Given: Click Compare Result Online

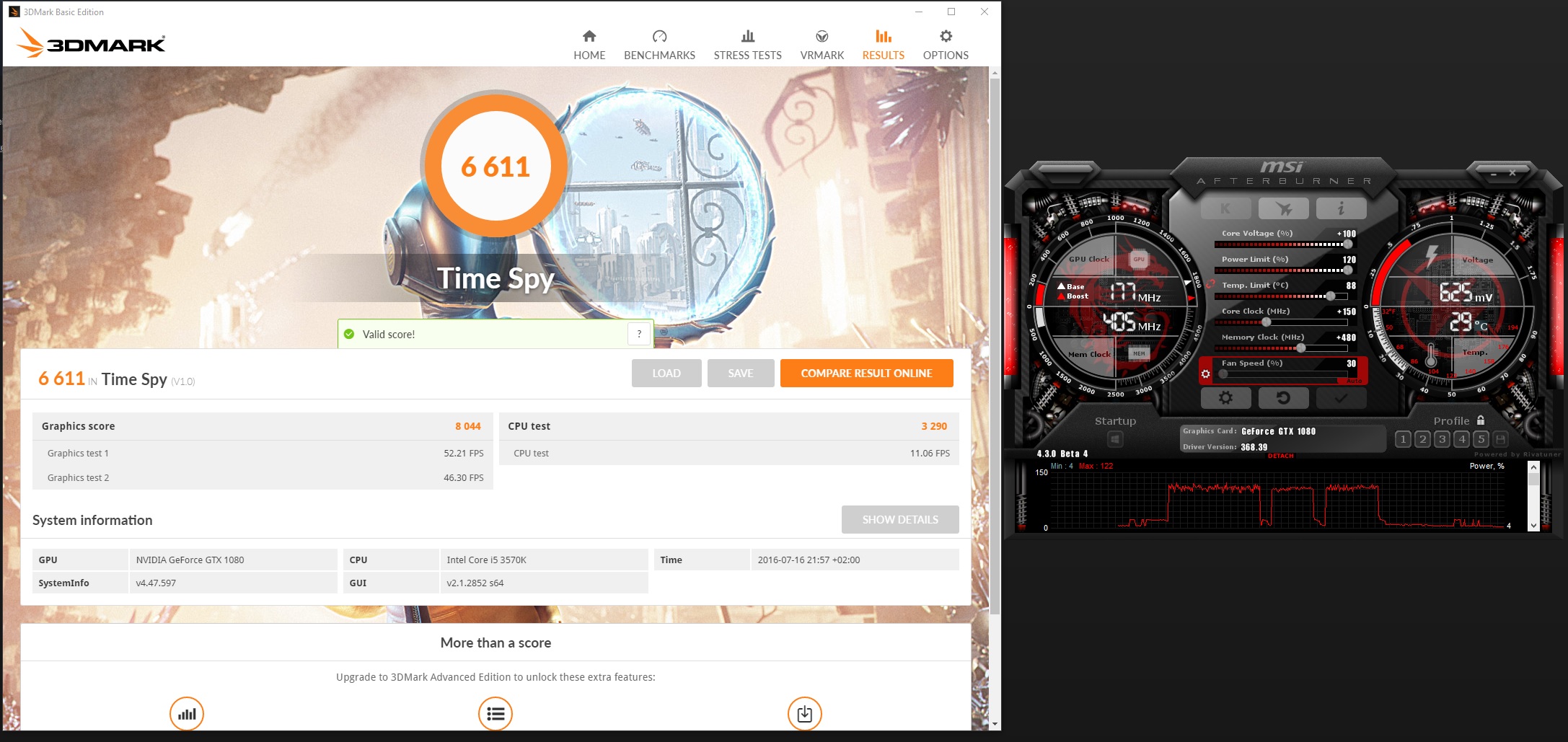Looking at the screenshot, I should [x=867, y=373].
